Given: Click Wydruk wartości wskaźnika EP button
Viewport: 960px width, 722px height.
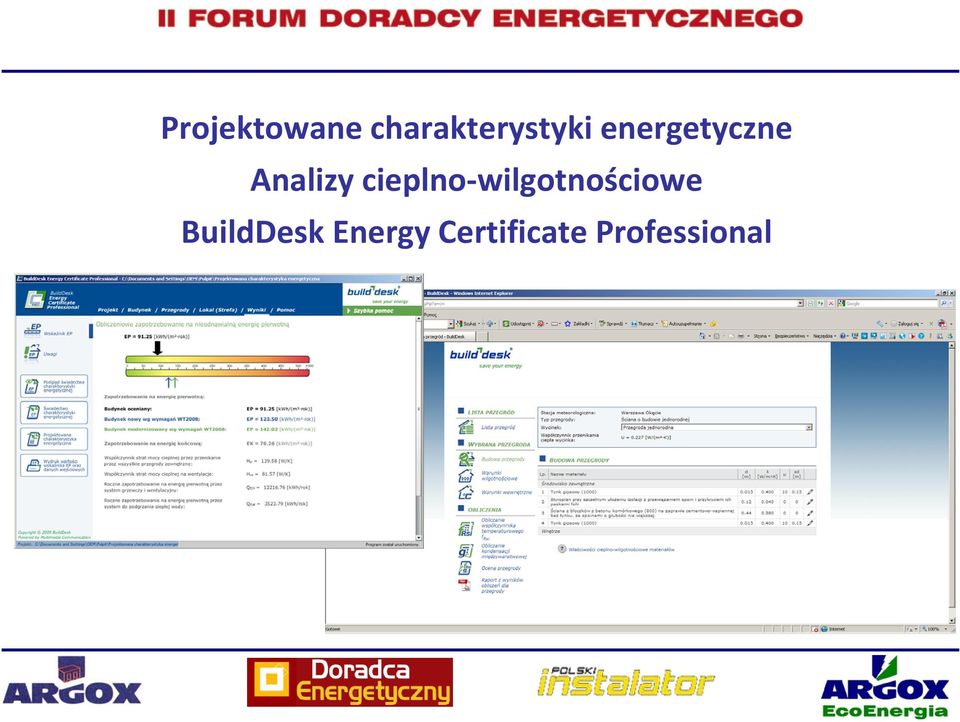Looking at the screenshot, I should pos(54,465).
